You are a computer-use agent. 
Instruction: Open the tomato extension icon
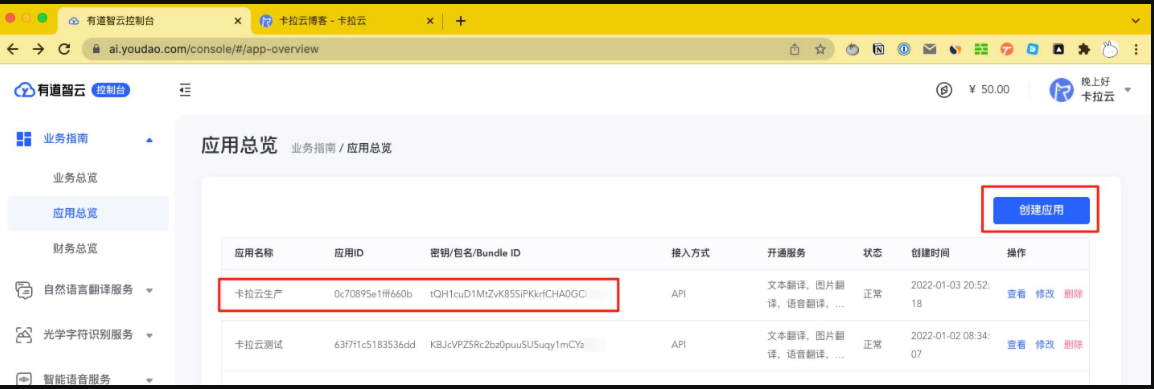853,49
